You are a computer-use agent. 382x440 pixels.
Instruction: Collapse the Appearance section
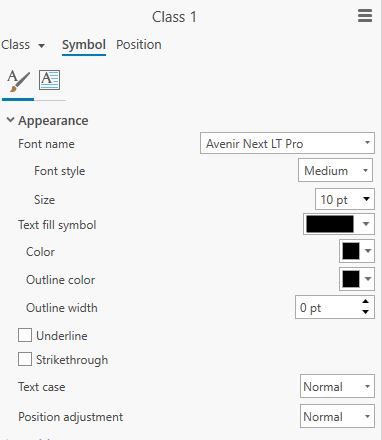[x=10, y=120]
